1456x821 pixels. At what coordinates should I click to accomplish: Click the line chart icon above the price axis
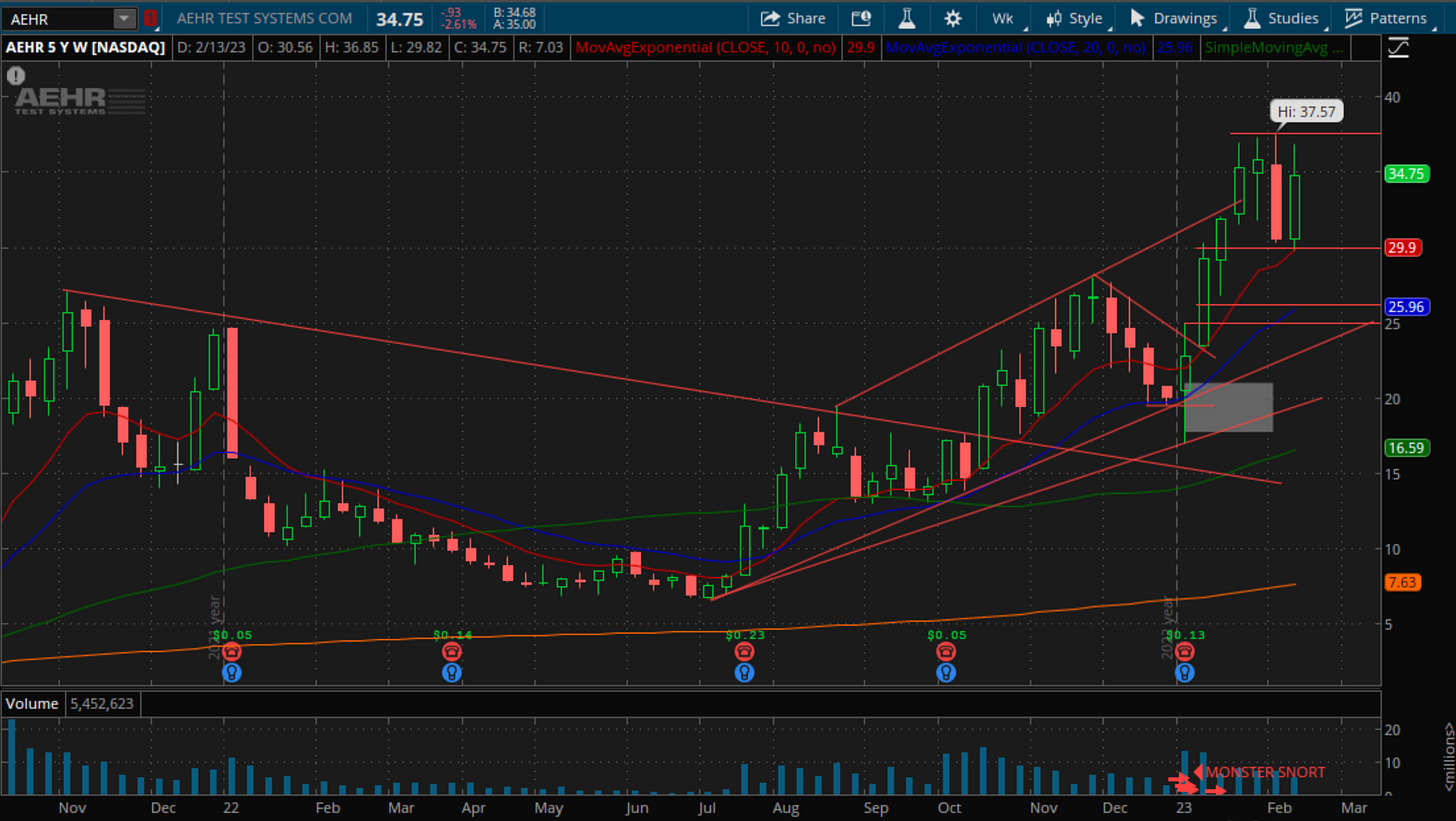point(1398,47)
